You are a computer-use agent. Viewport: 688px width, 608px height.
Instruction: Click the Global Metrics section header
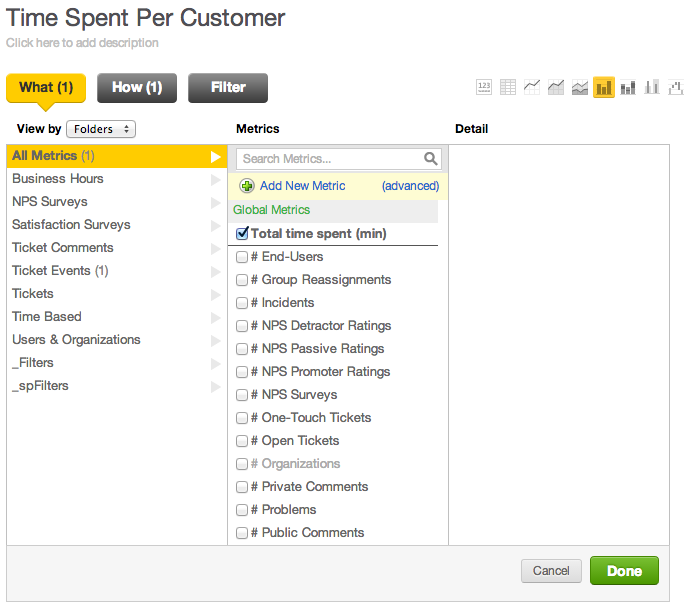333,210
